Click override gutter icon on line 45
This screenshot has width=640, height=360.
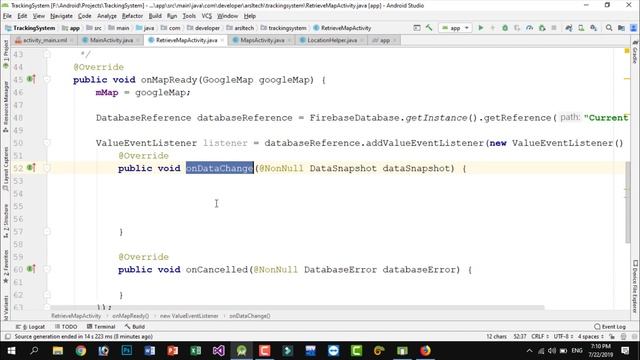31,79
